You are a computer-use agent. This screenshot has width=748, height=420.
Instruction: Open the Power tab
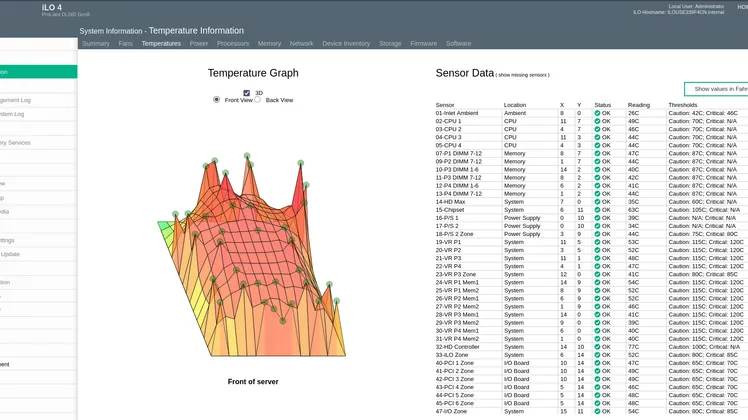(x=199, y=43)
